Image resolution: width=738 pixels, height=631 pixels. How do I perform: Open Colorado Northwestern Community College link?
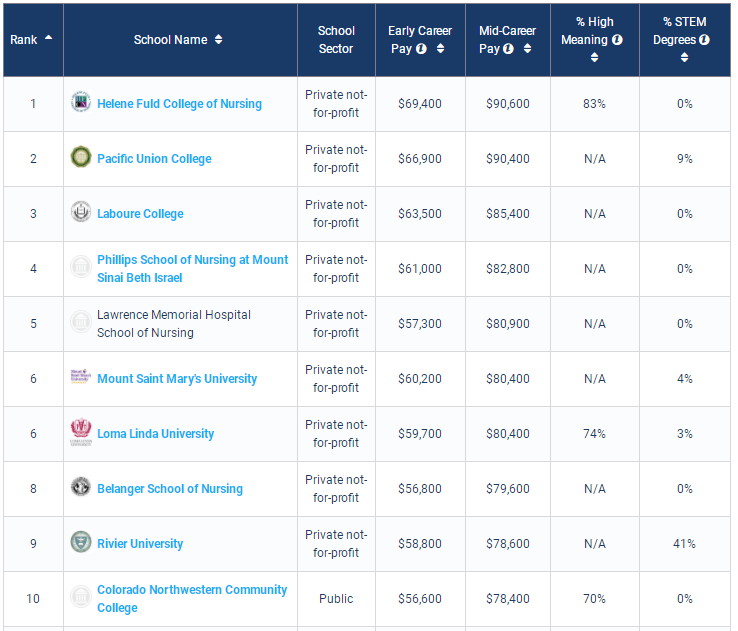pos(192,599)
